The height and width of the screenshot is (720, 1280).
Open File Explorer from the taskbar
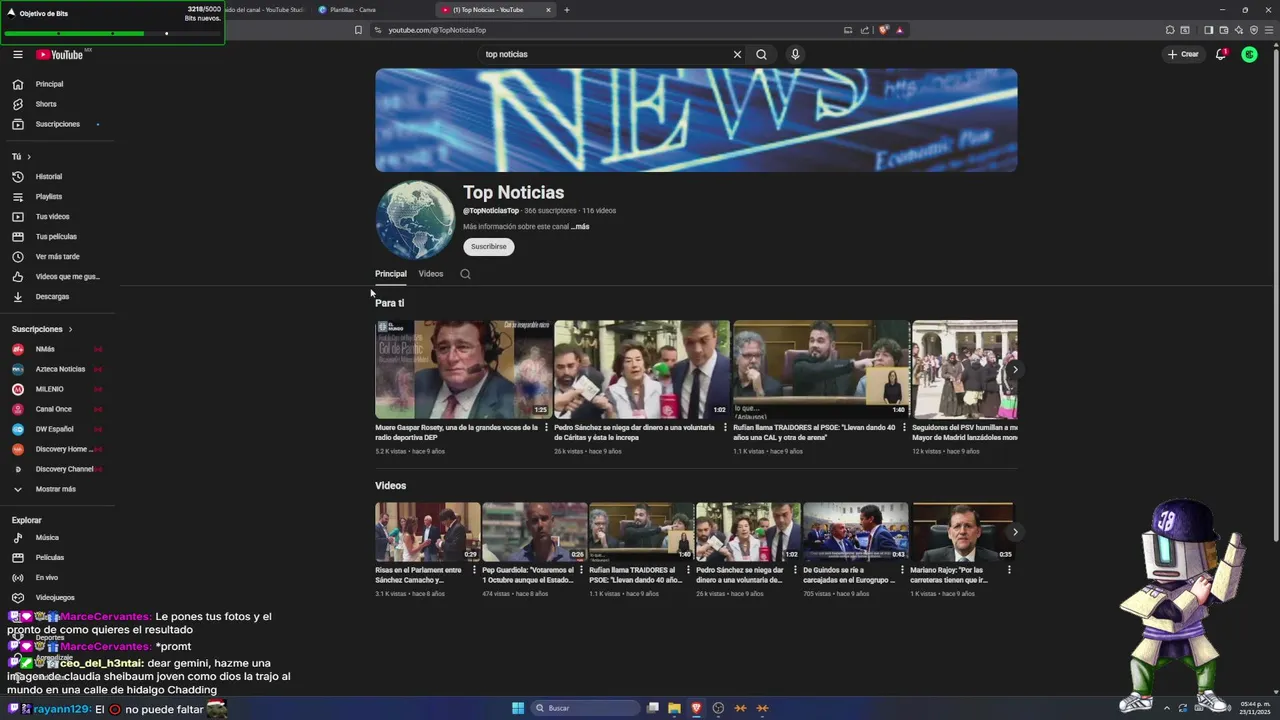pos(674,708)
